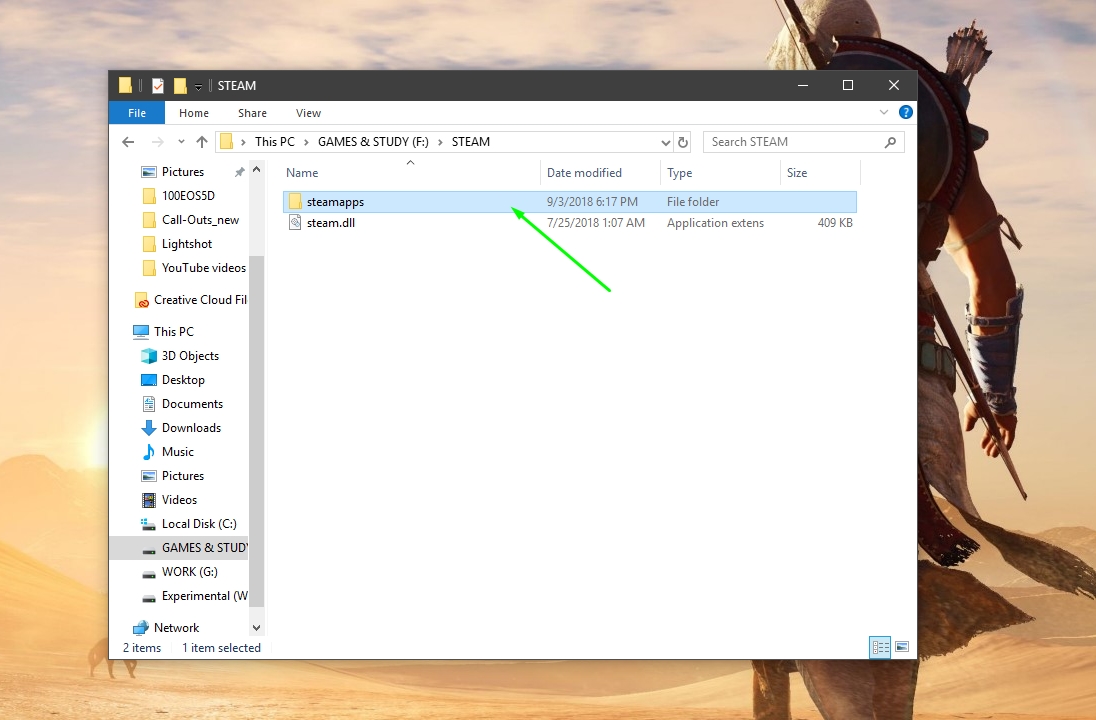
Task: Switch to Large icons view layout
Action: [x=902, y=647]
